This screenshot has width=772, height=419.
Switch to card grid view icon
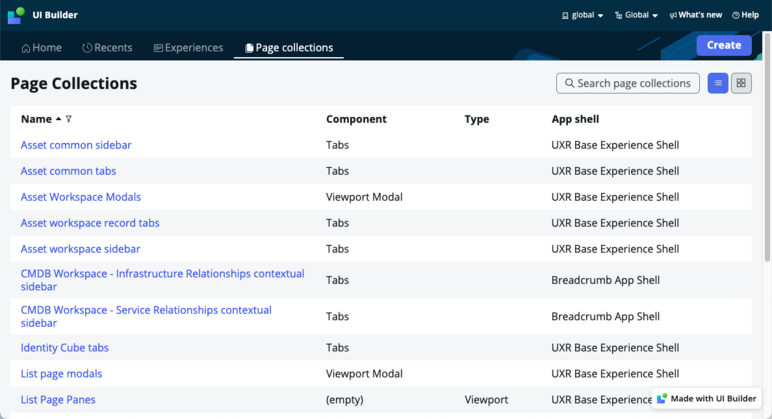pos(741,83)
